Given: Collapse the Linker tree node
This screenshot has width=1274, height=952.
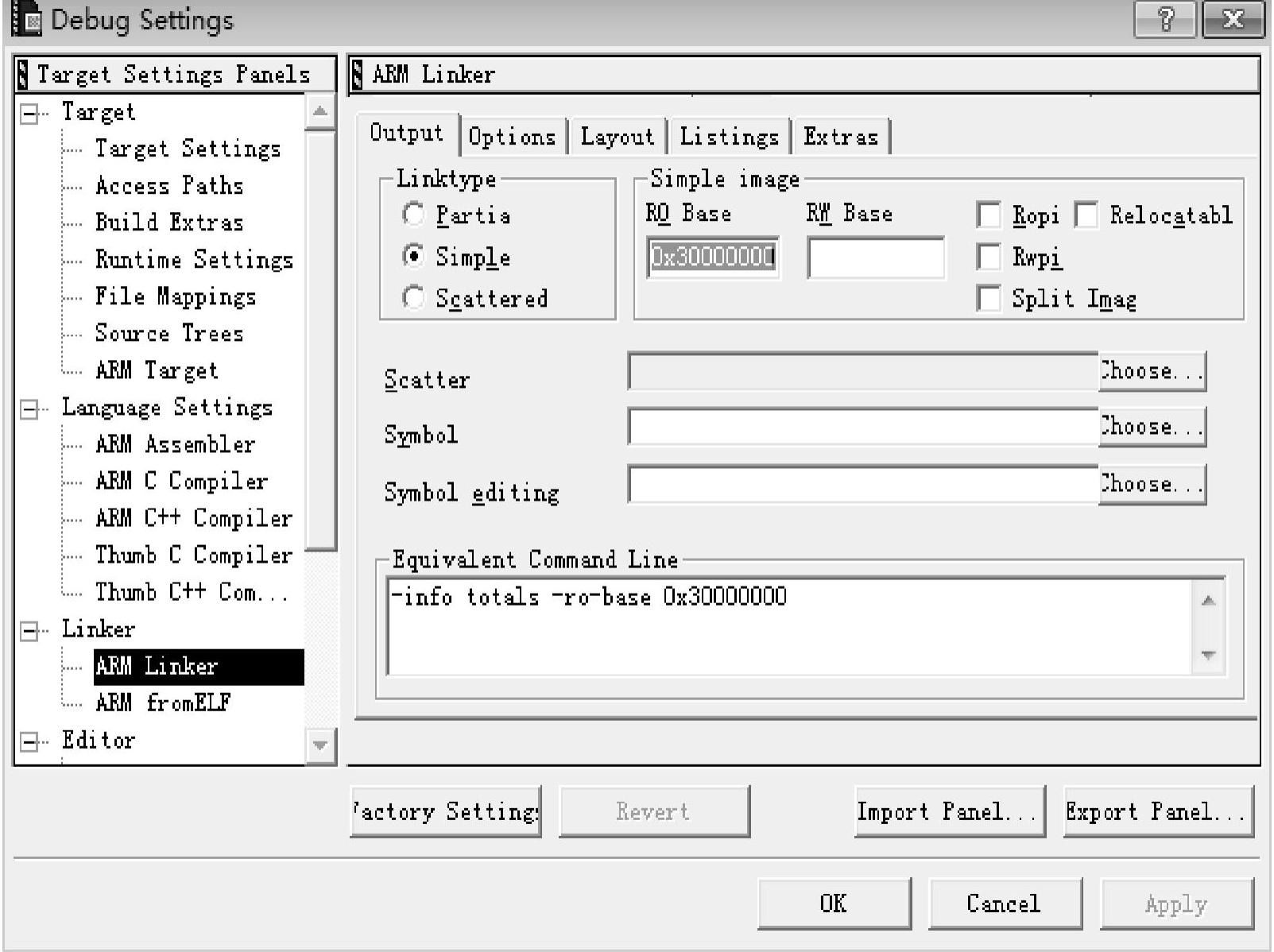Looking at the screenshot, I should [x=29, y=632].
